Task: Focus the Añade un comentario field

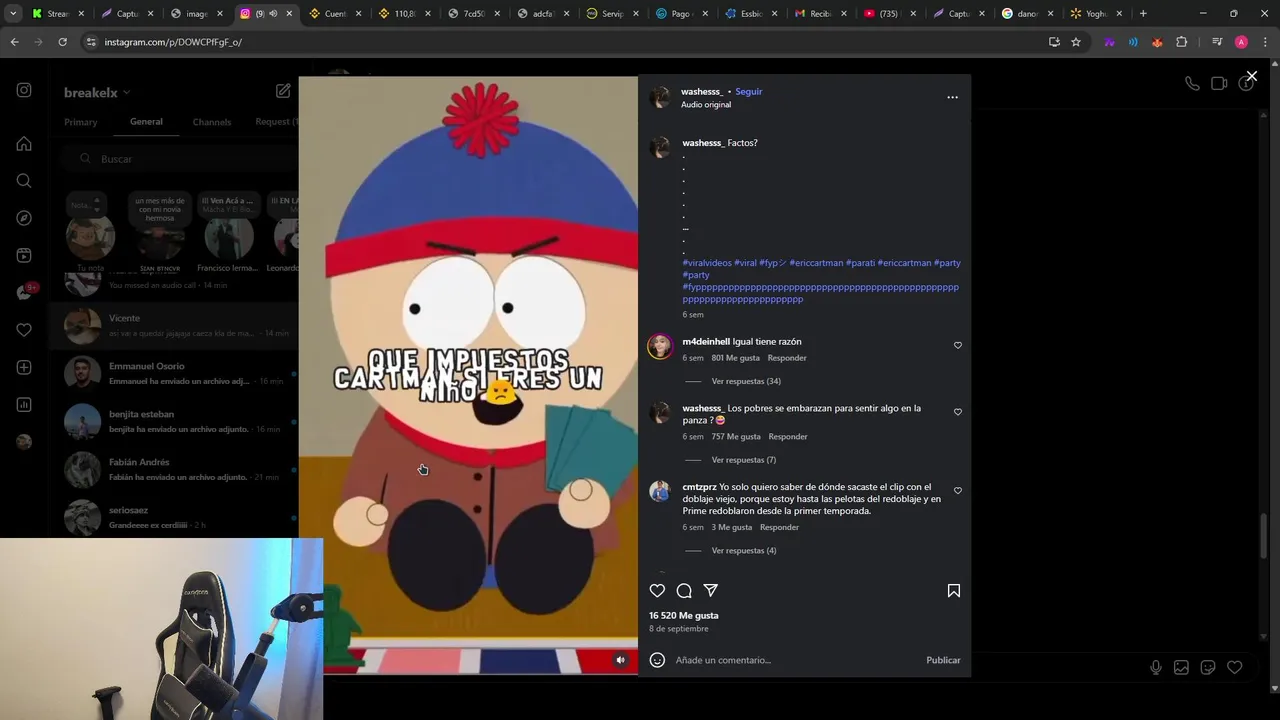Action: [795, 660]
